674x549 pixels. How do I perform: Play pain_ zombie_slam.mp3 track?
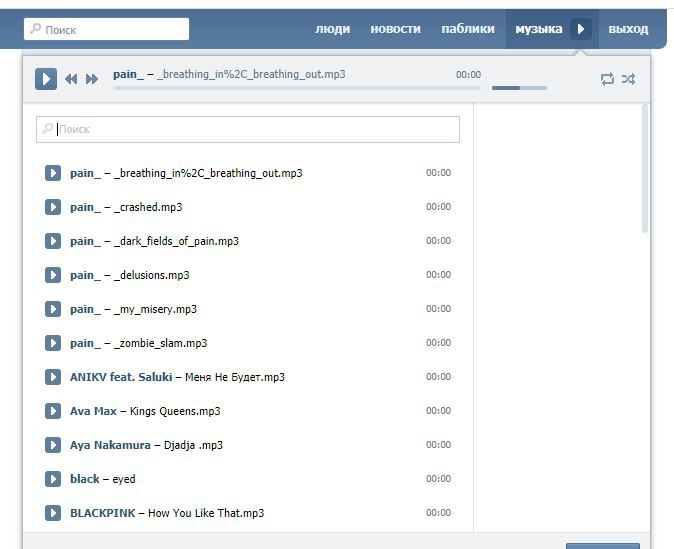tap(53, 343)
